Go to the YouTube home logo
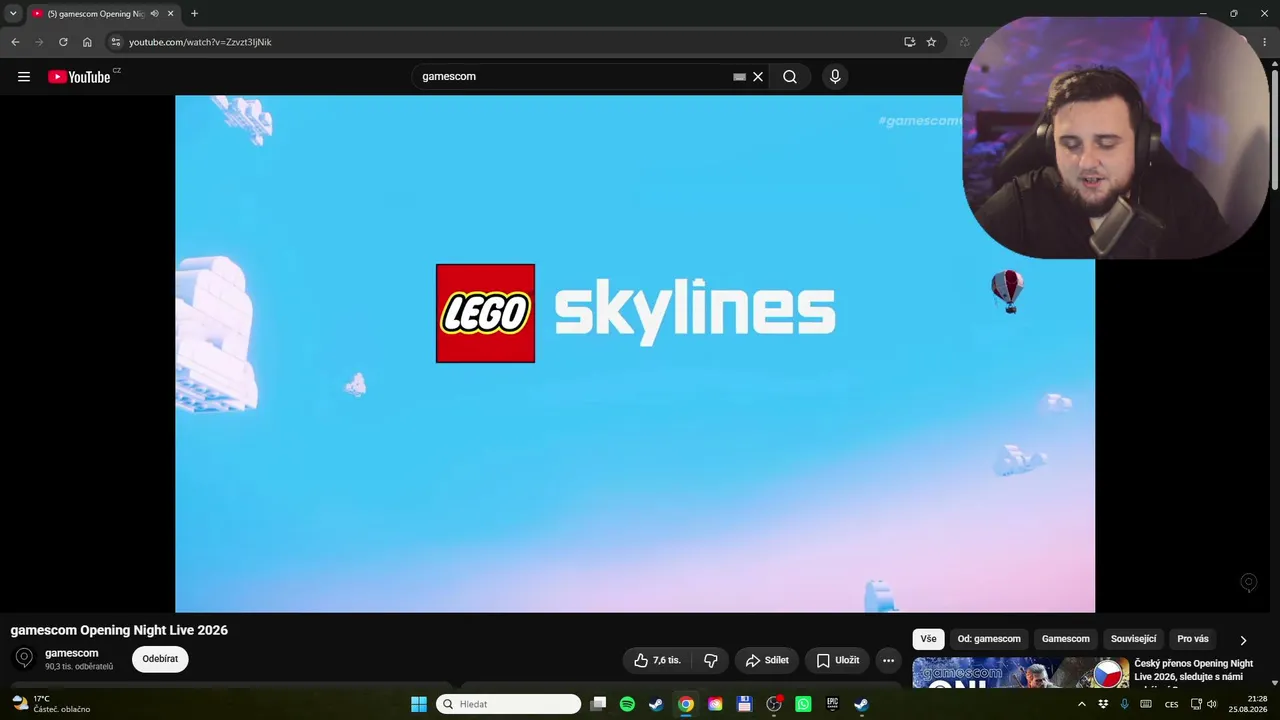 79,77
